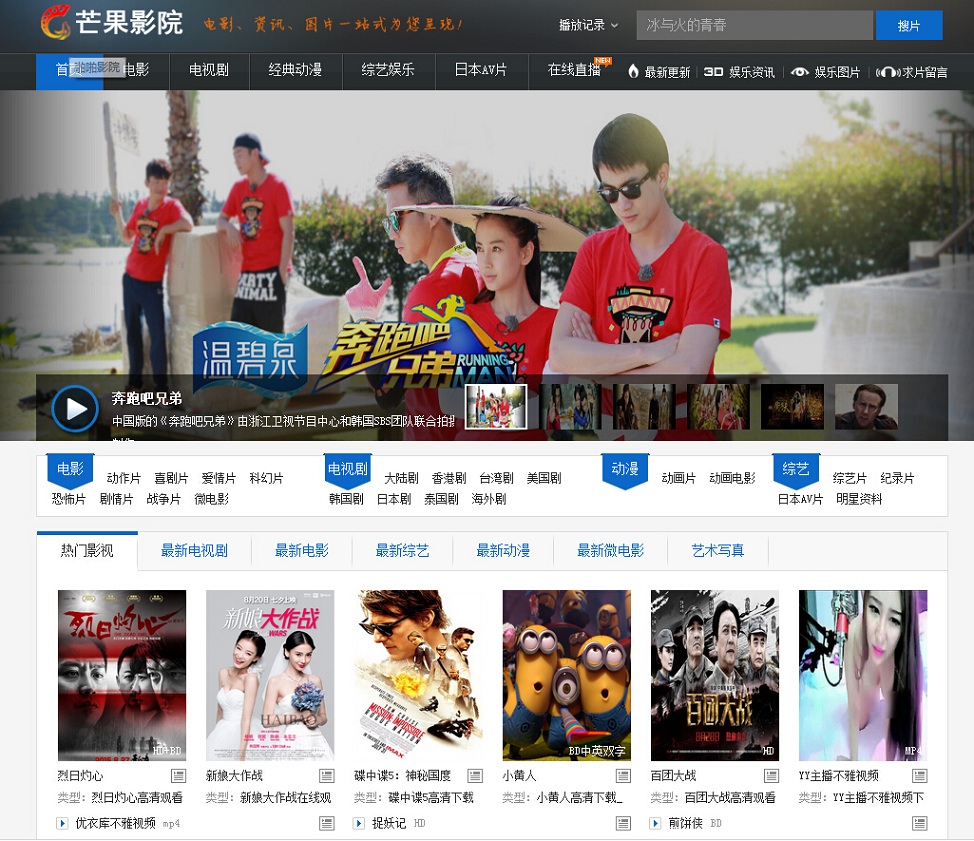Image resolution: width=974 pixels, height=841 pixels.
Task: Open 经典动漫 in the main navigation
Action: (x=295, y=70)
